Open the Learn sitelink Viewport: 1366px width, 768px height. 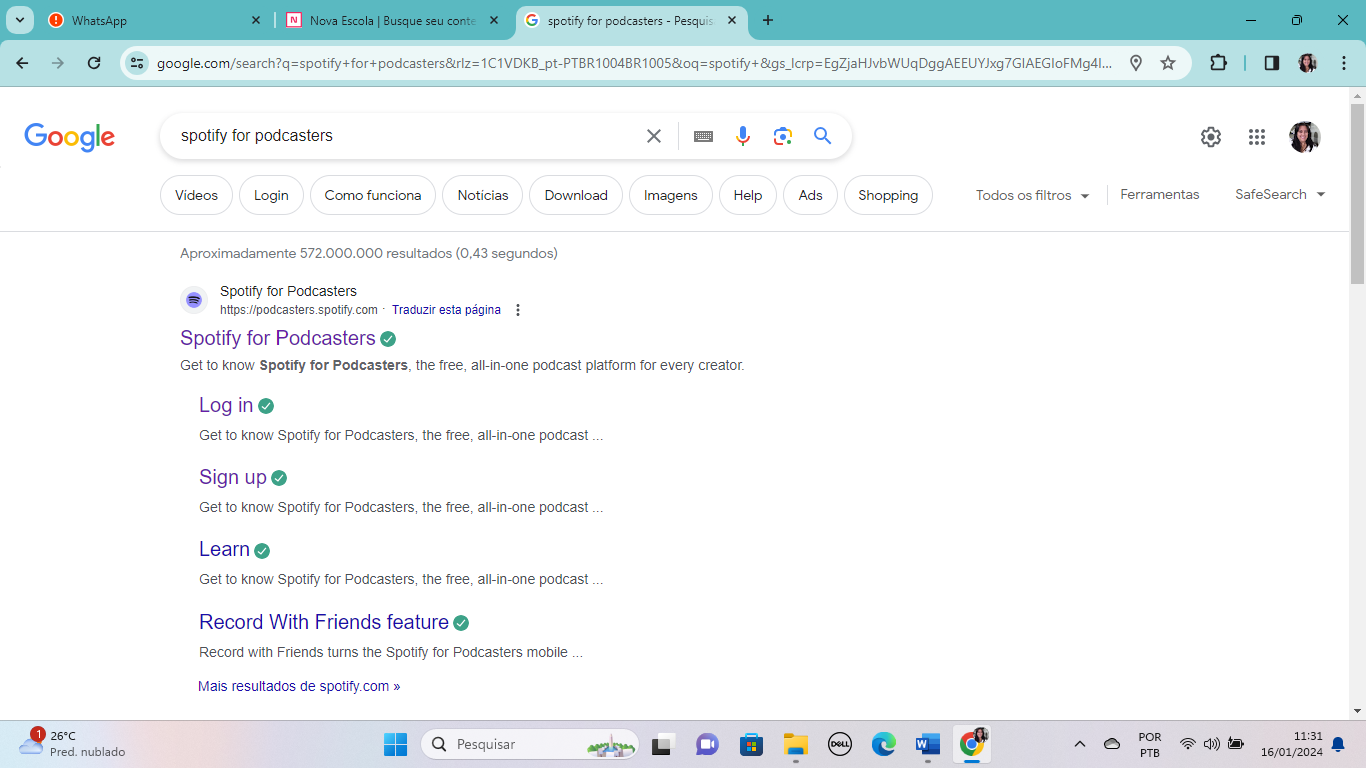pos(224,549)
